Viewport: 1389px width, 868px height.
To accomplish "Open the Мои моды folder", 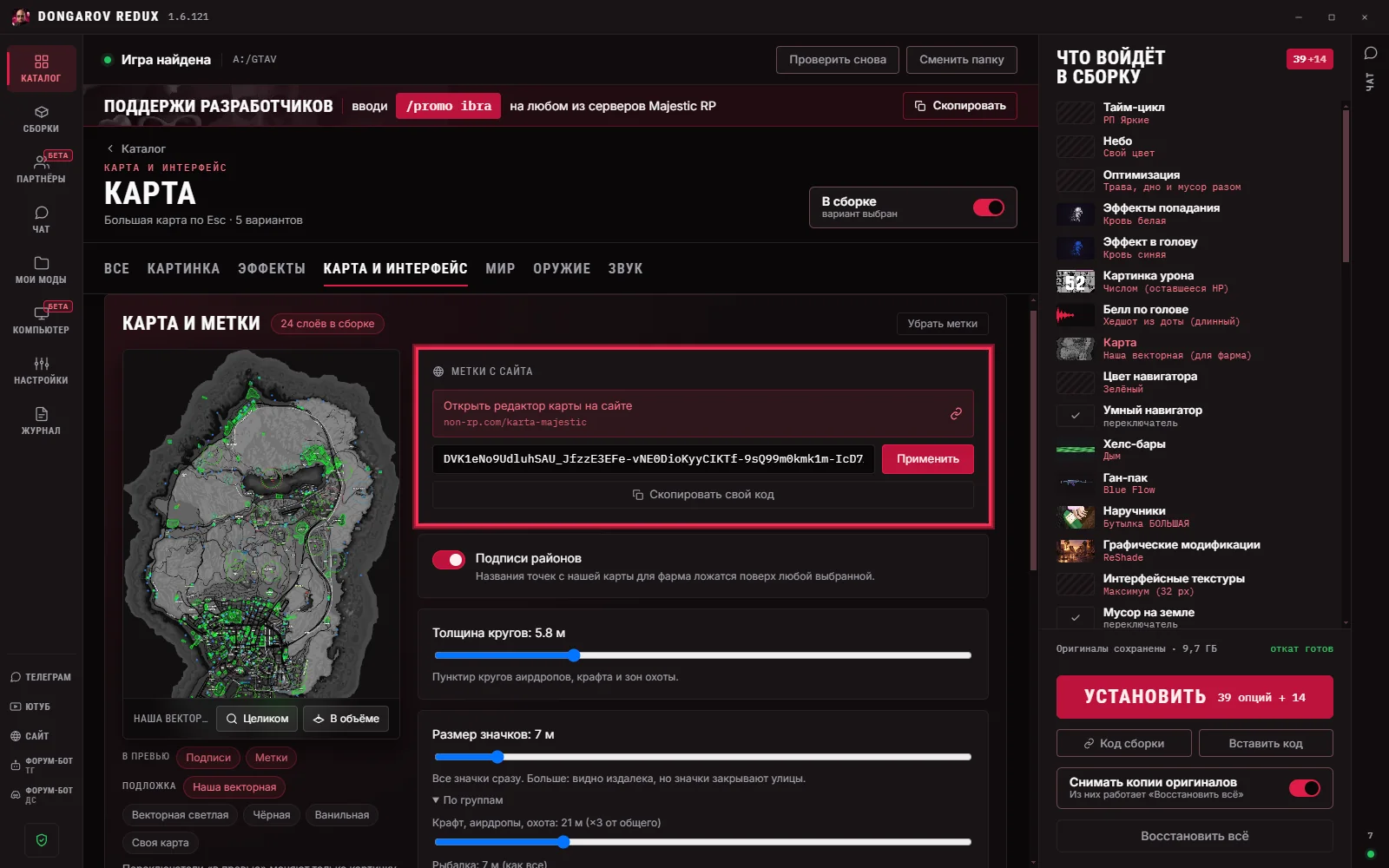I will coord(41,270).
